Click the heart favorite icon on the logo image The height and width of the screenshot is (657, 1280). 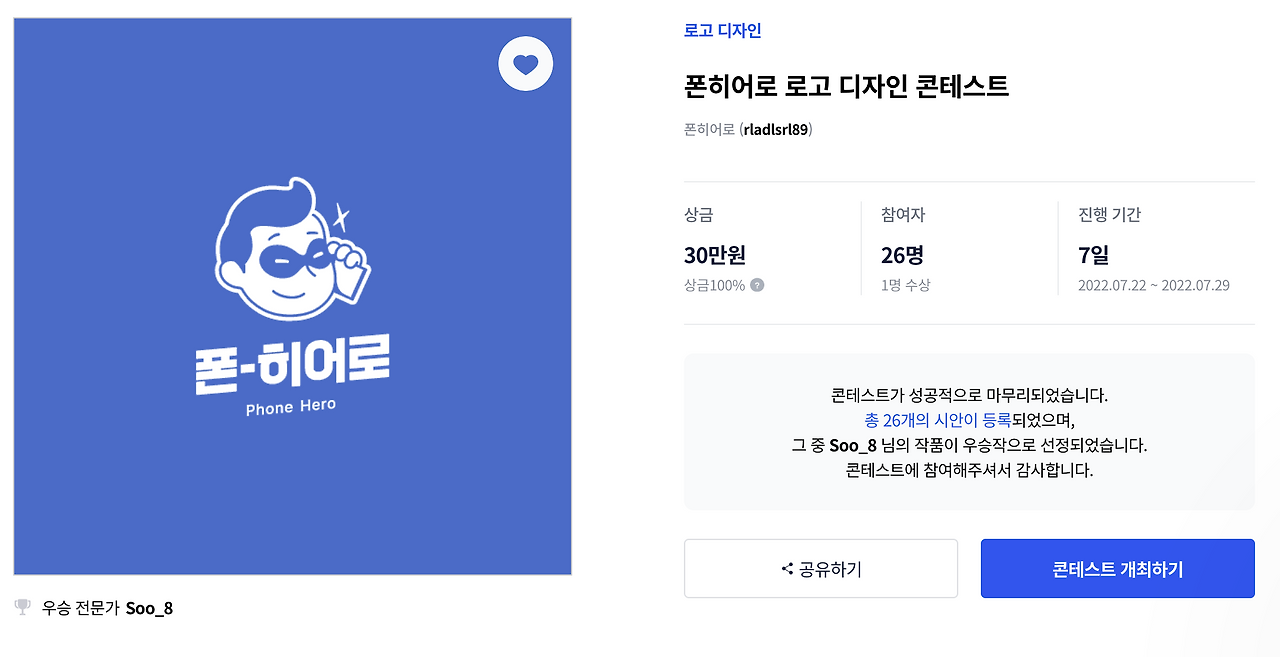point(525,63)
